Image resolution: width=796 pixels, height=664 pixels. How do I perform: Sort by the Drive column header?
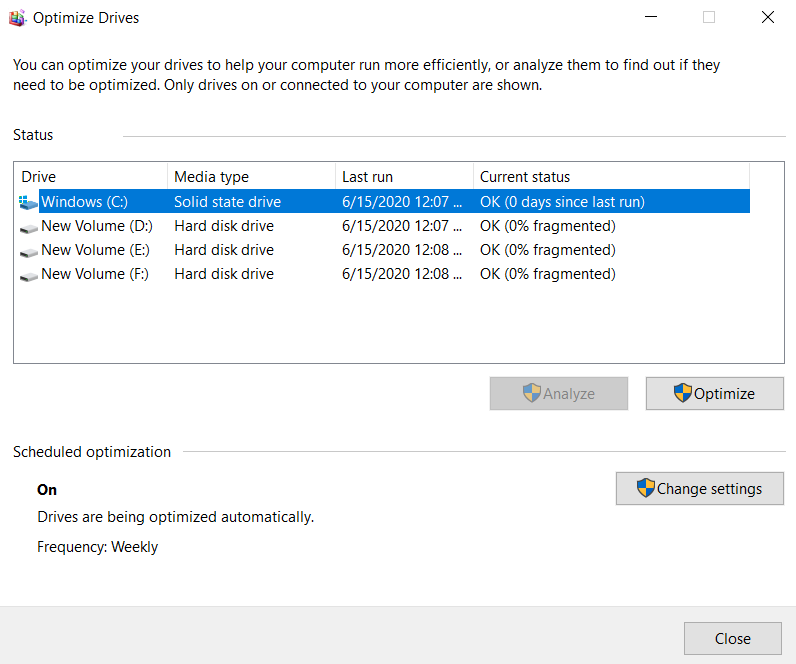[x=91, y=177]
